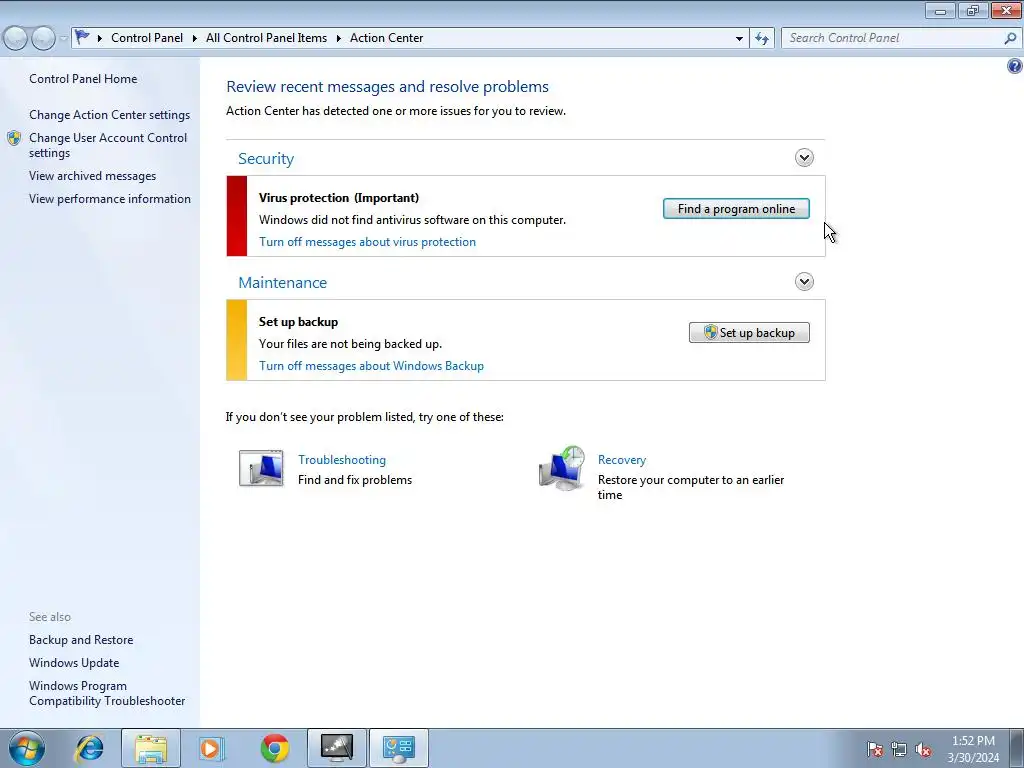Expand arrow after Control Panel breadcrumb
Screen dimensions: 1024x768
195,38
